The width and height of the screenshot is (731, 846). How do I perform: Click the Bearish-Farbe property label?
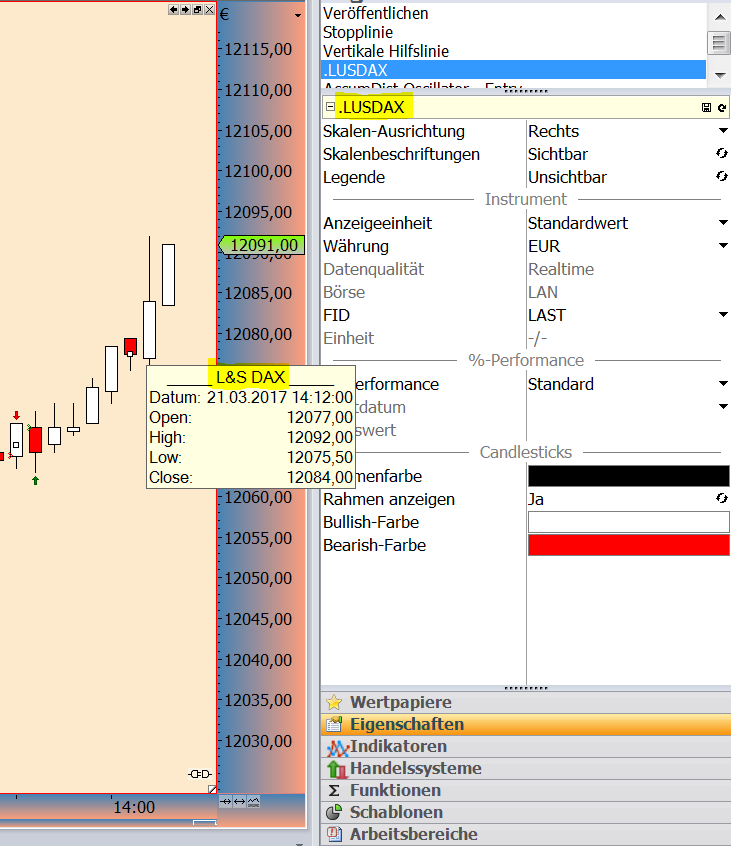(x=374, y=545)
